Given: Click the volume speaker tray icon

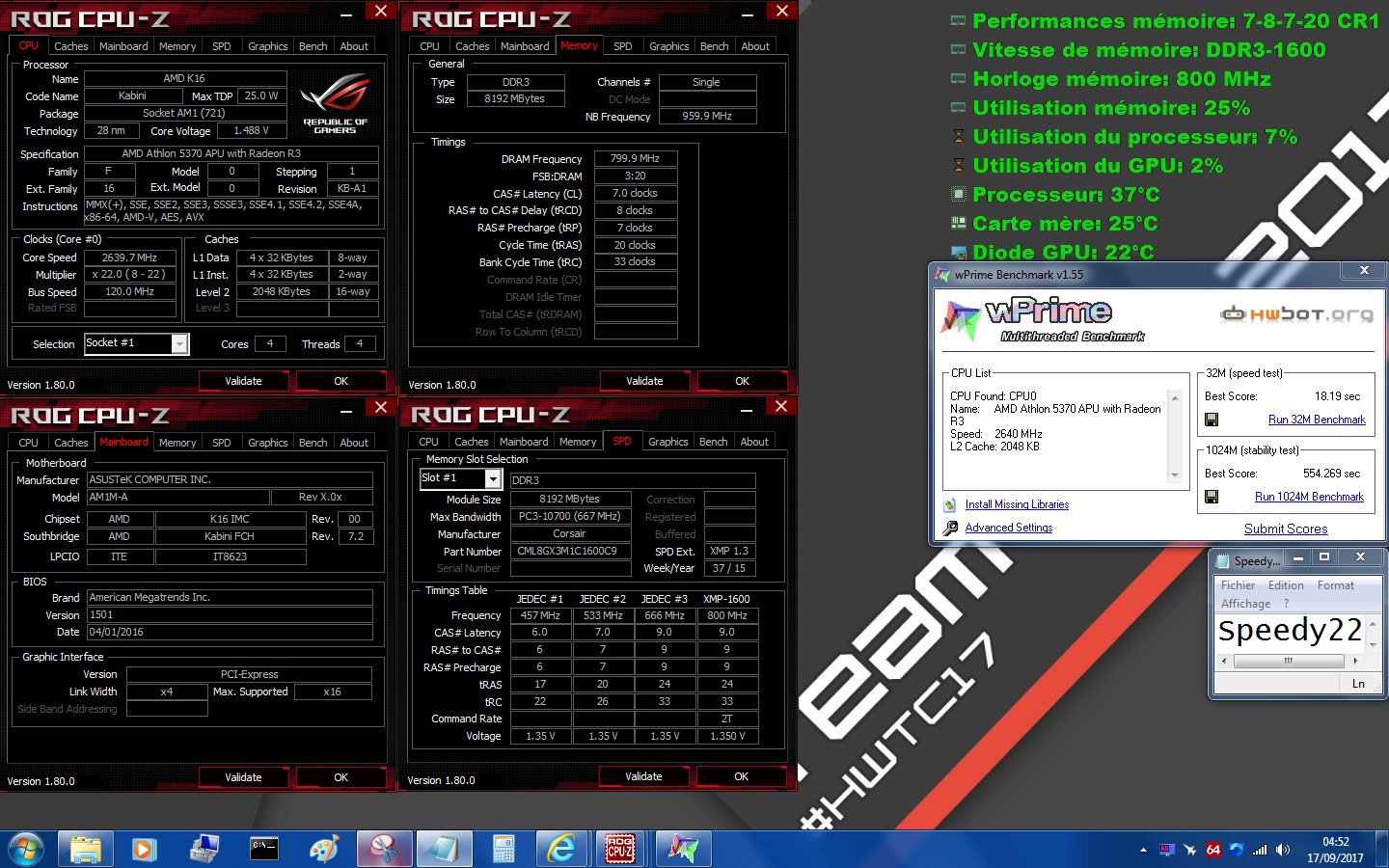Looking at the screenshot, I should click(1282, 850).
